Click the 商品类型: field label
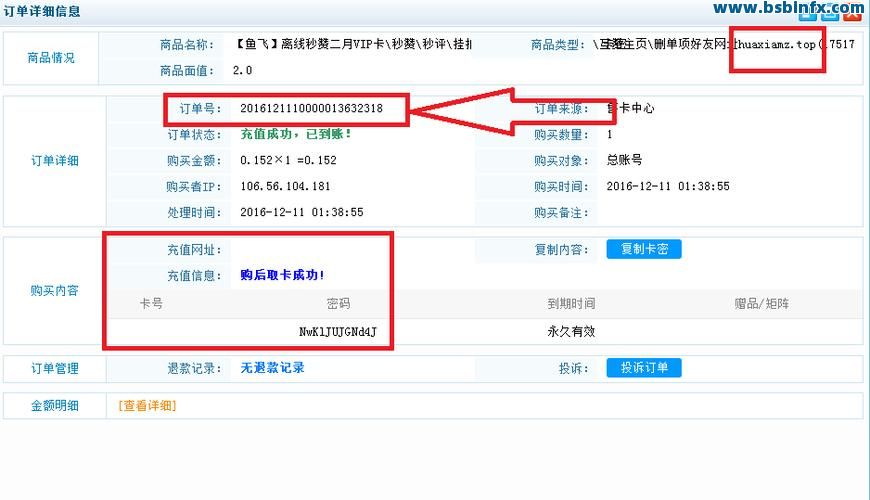This screenshot has width=870, height=500. 558,44
